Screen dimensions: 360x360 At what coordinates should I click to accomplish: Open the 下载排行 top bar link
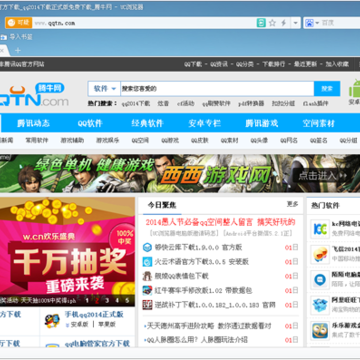[274, 64]
